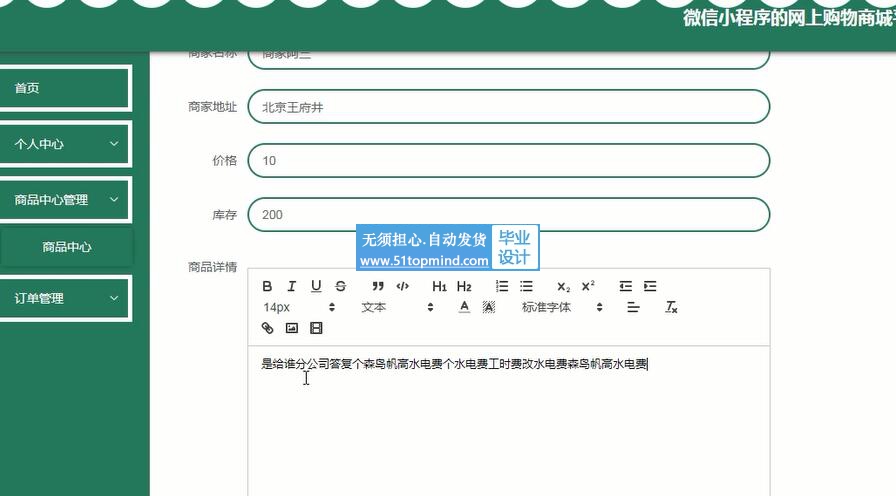
Task: Create an ordered numbered list
Action: click(x=502, y=286)
